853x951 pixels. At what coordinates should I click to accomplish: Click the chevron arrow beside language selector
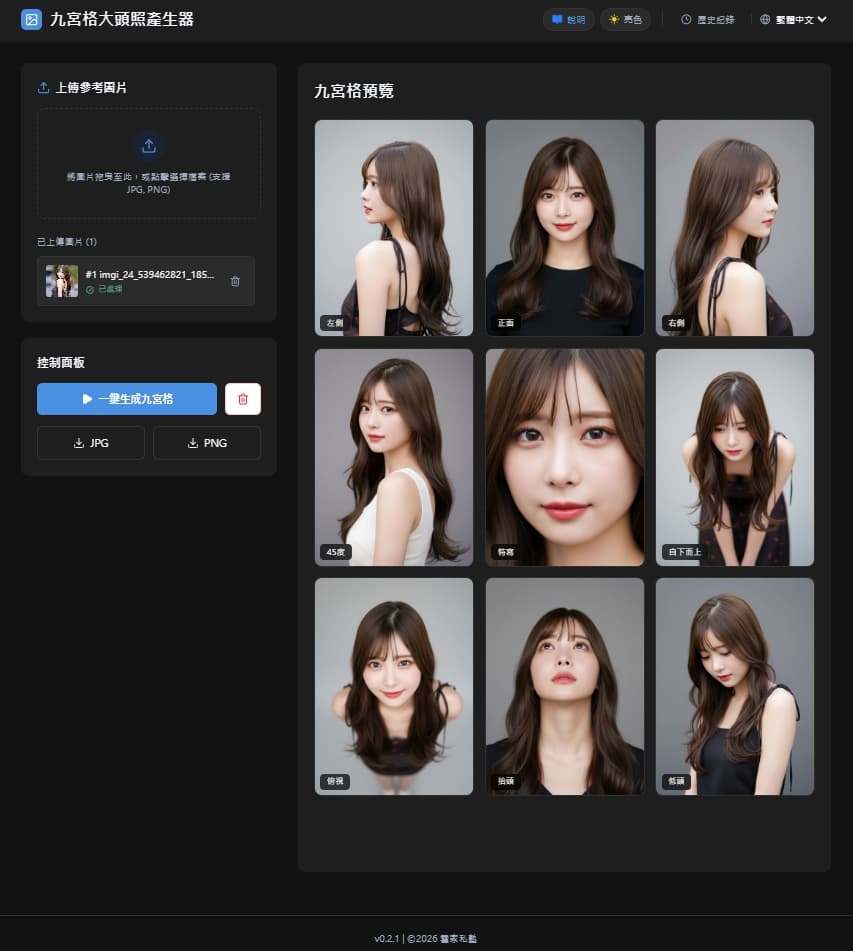822,19
